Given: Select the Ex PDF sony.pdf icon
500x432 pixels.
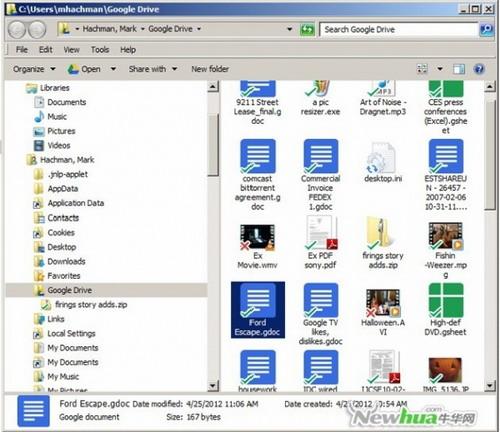Looking at the screenshot, I should tap(321, 233).
